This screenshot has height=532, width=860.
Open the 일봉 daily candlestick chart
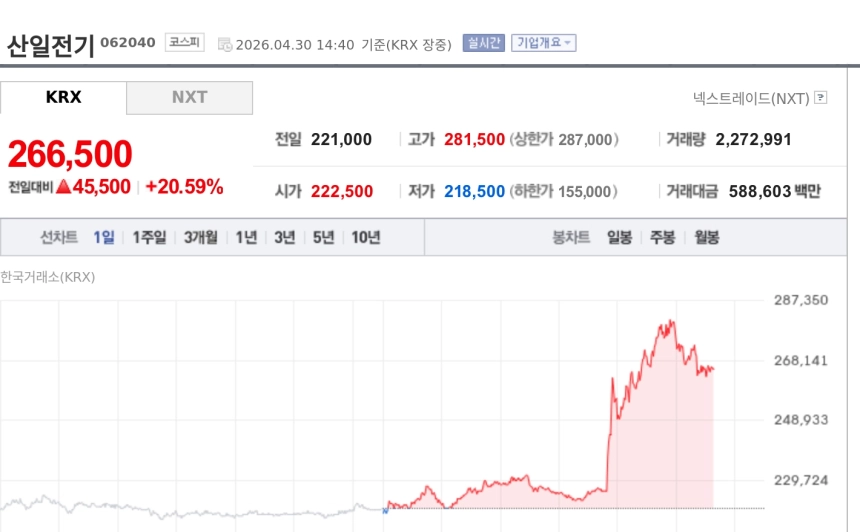pos(619,237)
